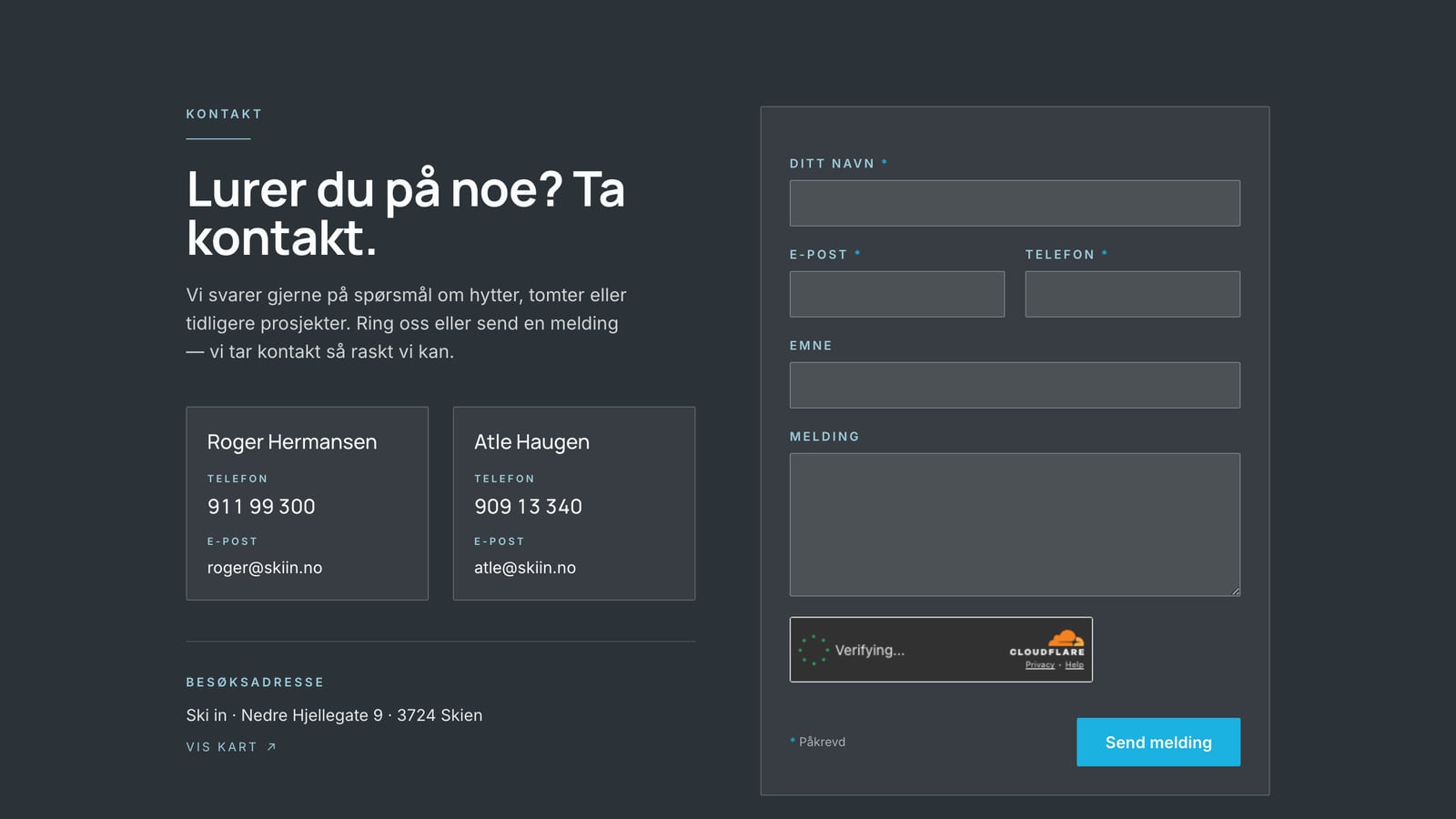This screenshot has width=1456, height=819.
Task: Call Roger Hermansen at 911 99 300
Action: [261, 507]
